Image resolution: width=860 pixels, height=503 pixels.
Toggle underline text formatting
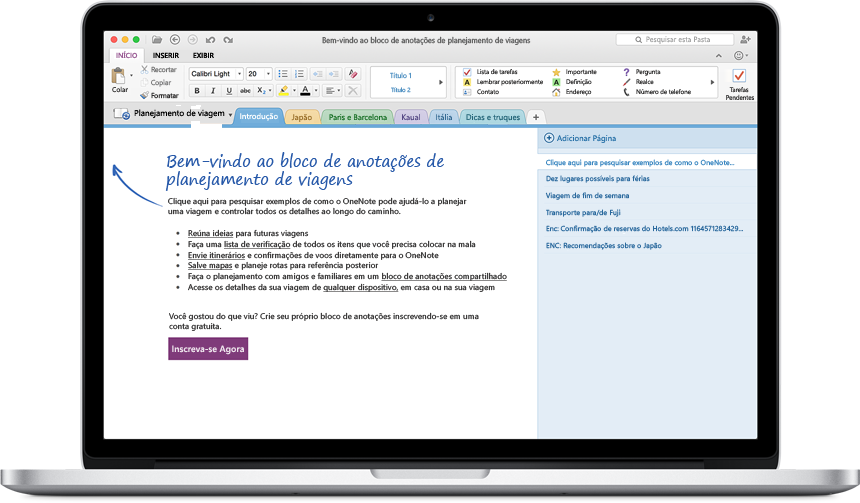pyautogui.click(x=229, y=91)
